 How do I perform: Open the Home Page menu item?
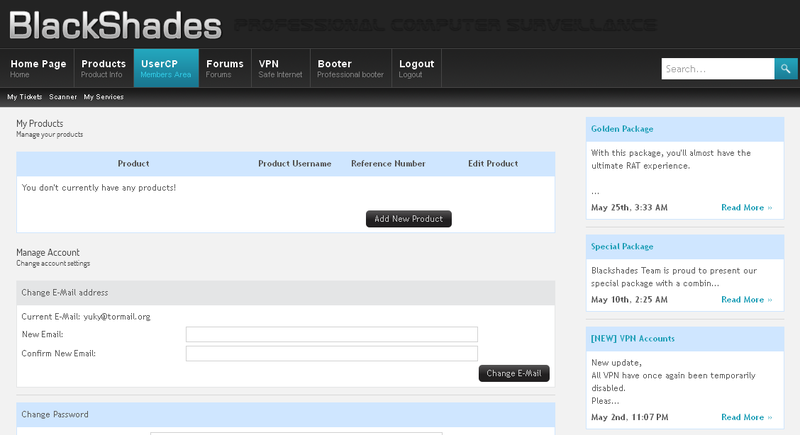(38, 68)
